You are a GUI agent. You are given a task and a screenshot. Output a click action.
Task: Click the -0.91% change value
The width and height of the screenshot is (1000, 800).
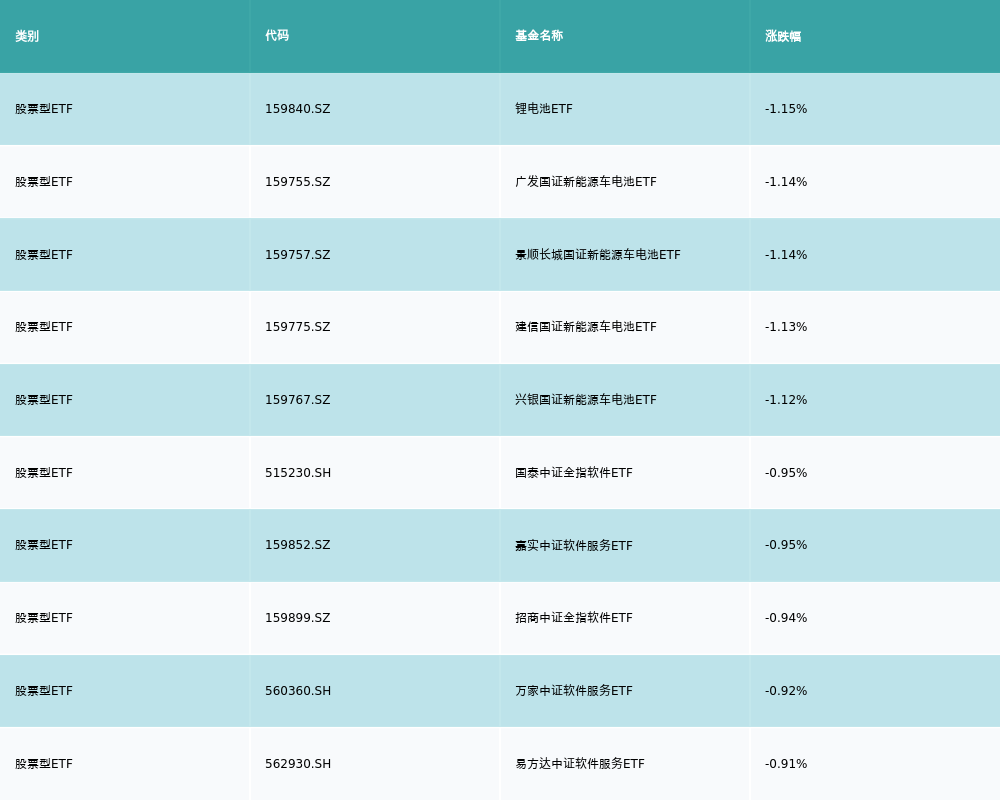[786, 764]
